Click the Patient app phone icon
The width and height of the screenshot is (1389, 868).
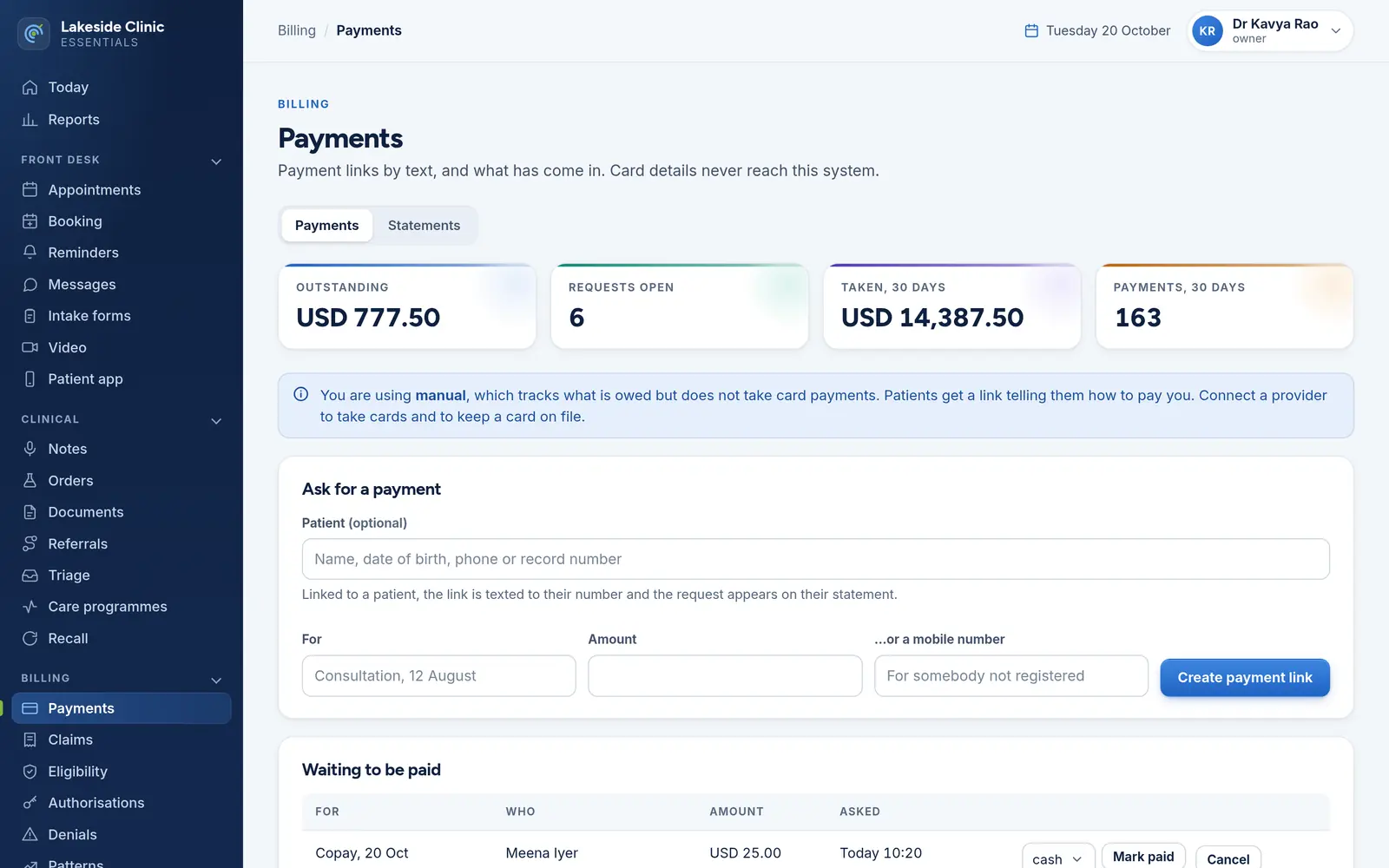(x=30, y=379)
